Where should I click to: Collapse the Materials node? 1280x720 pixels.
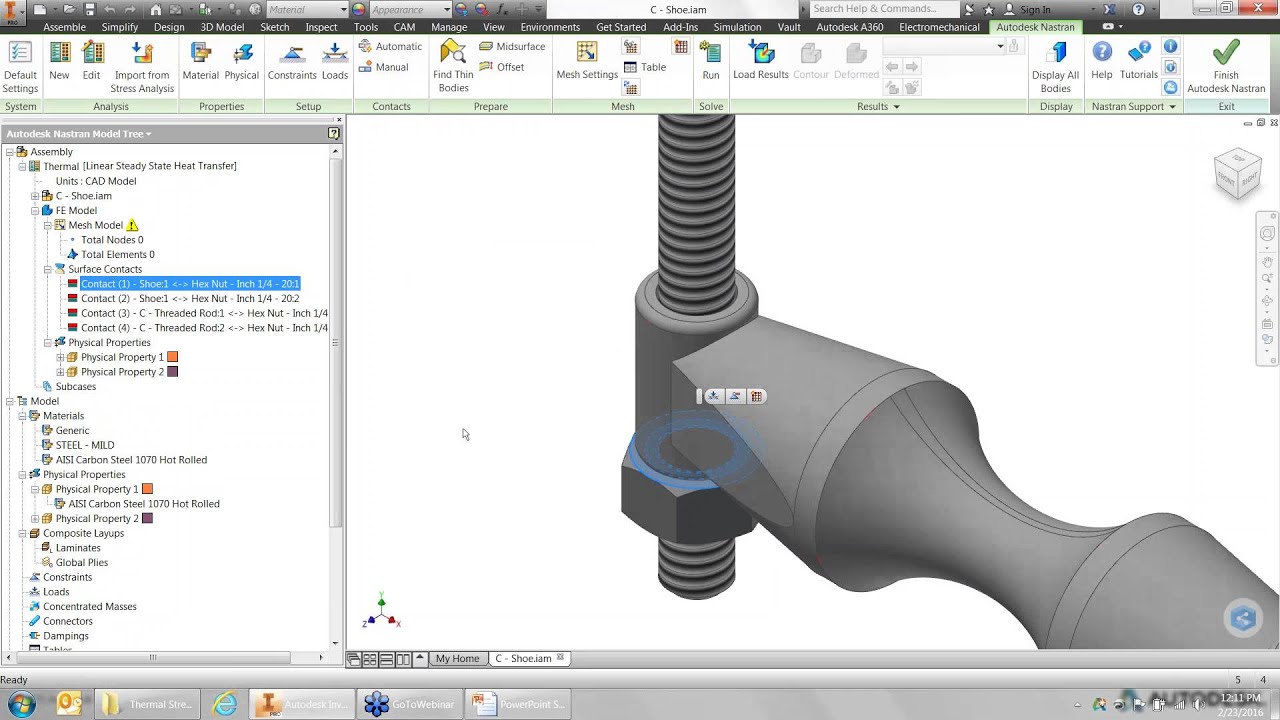point(22,416)
